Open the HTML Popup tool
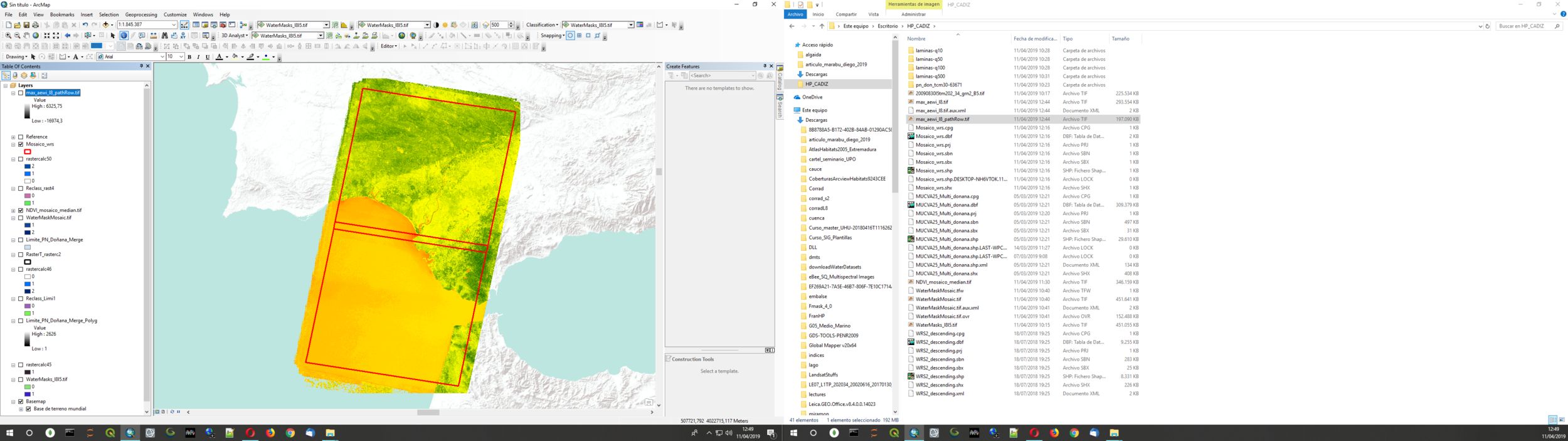The height and width of the screenshot is (441, 1568). [142, 36]
